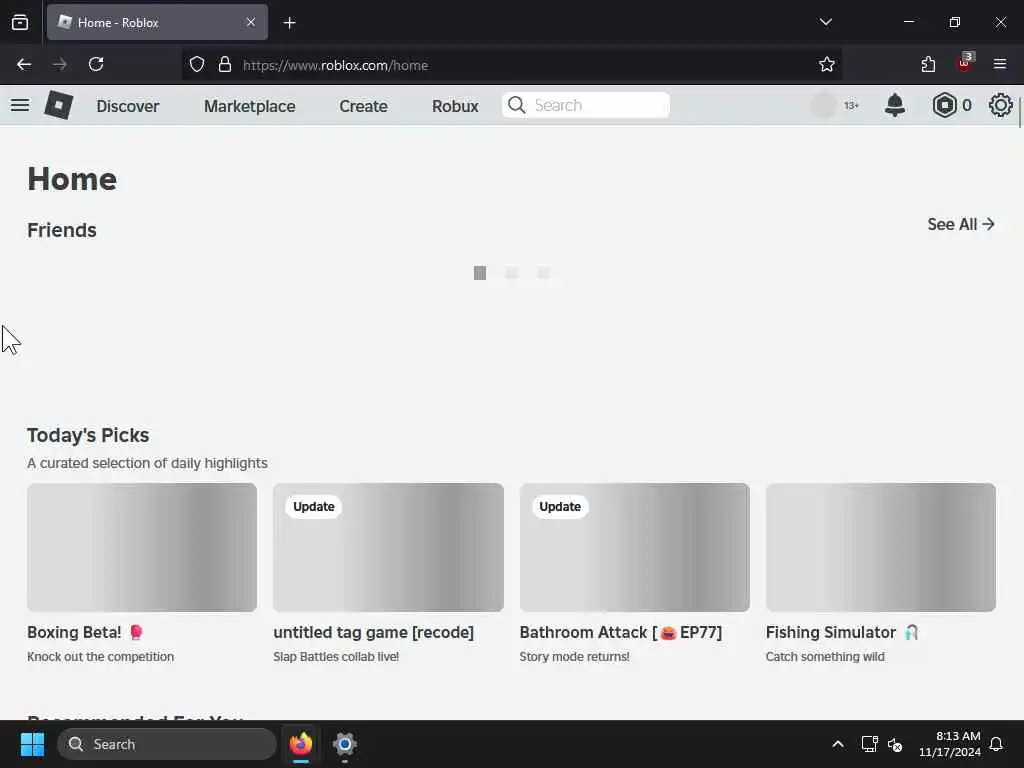This screenshot has width=1024, height=768.
Task: Click the Bathroom Attack thumbnail
Action: pyautogui.click(x=634, y=547)
